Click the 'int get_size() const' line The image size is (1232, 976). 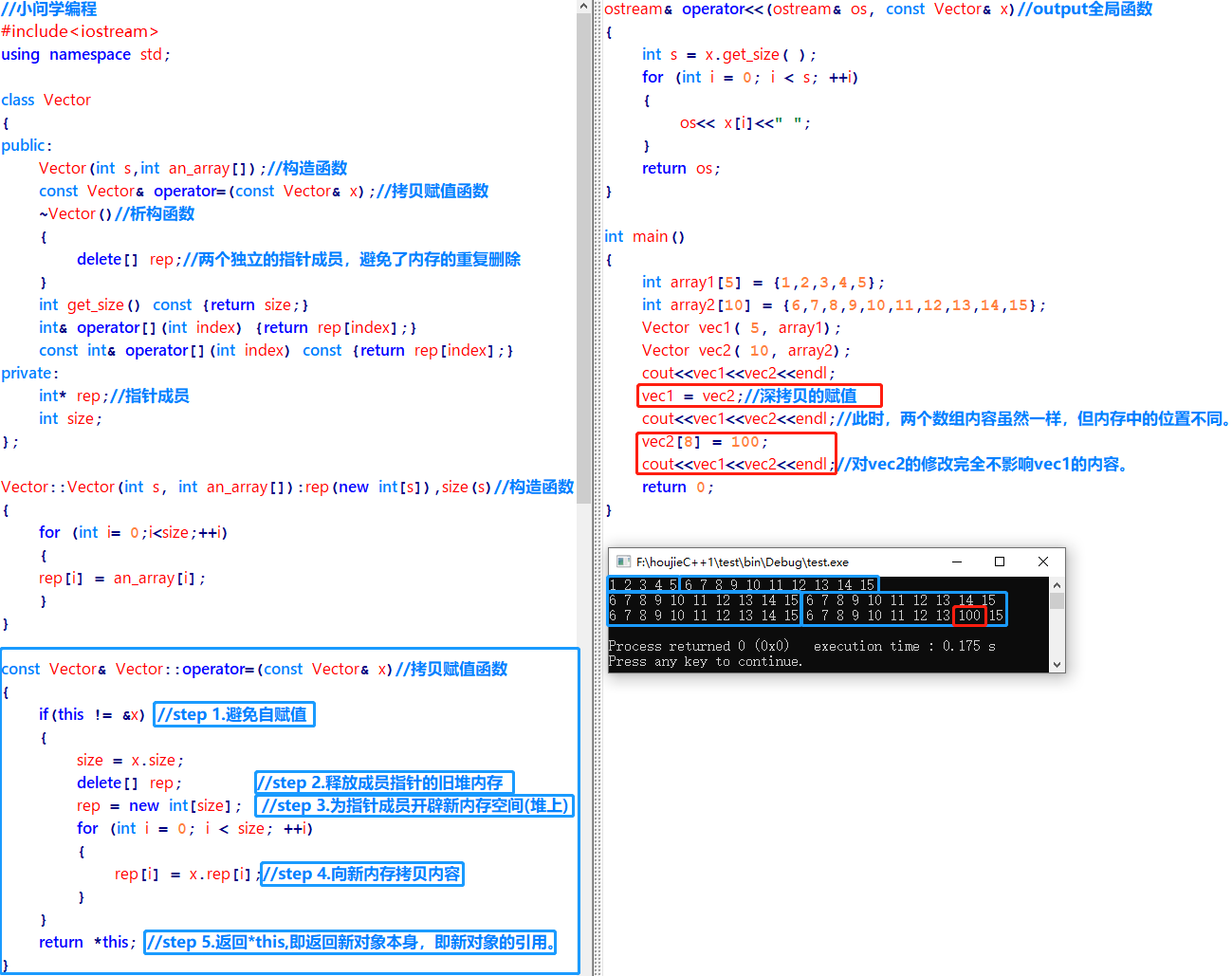pyautogui.click(x=174, y=304)
